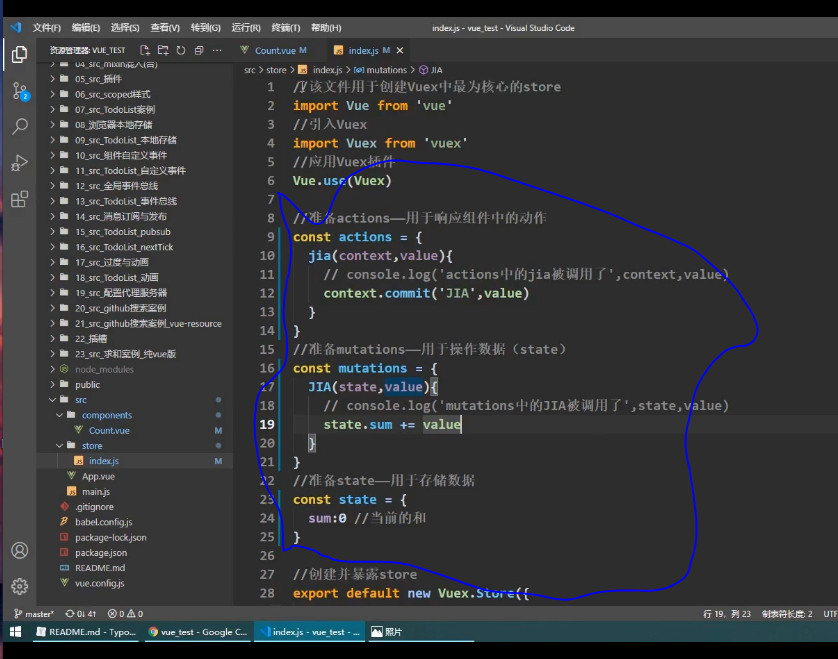
Task: Open problems via errors and warnings count
Action: (x=126, y=614)
